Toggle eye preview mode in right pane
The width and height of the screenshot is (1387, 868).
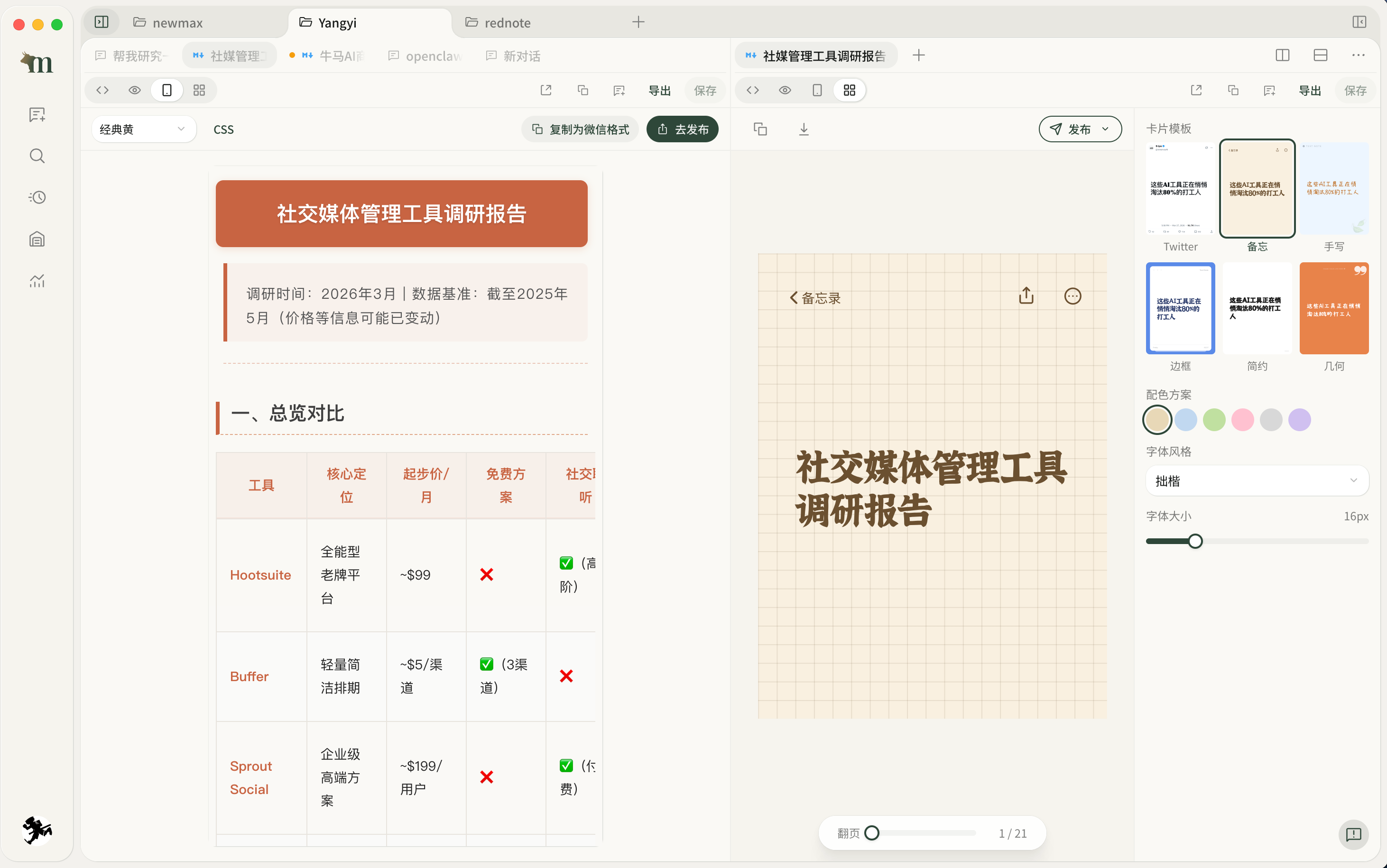point(785,90)
